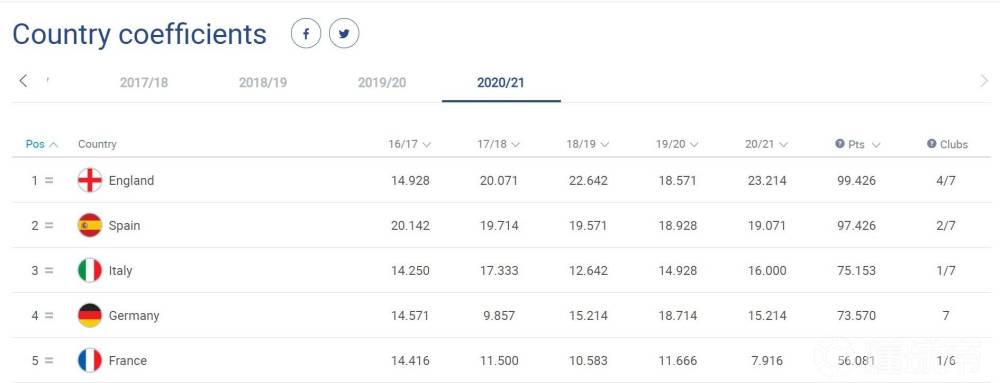Viewport: 1000px width, 383px height.
Task: Sort table by 17/18 column
Action: click(x=499, y=145)
